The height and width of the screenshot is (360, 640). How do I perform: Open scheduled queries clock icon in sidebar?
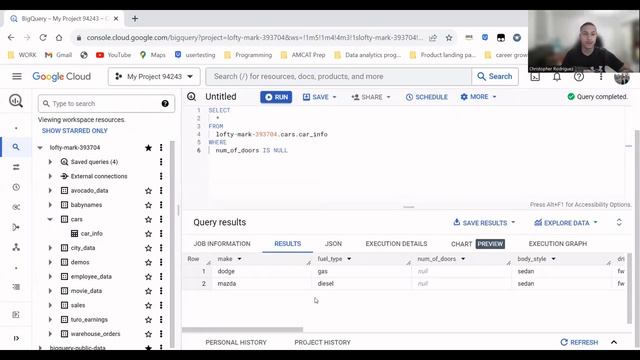16,187
